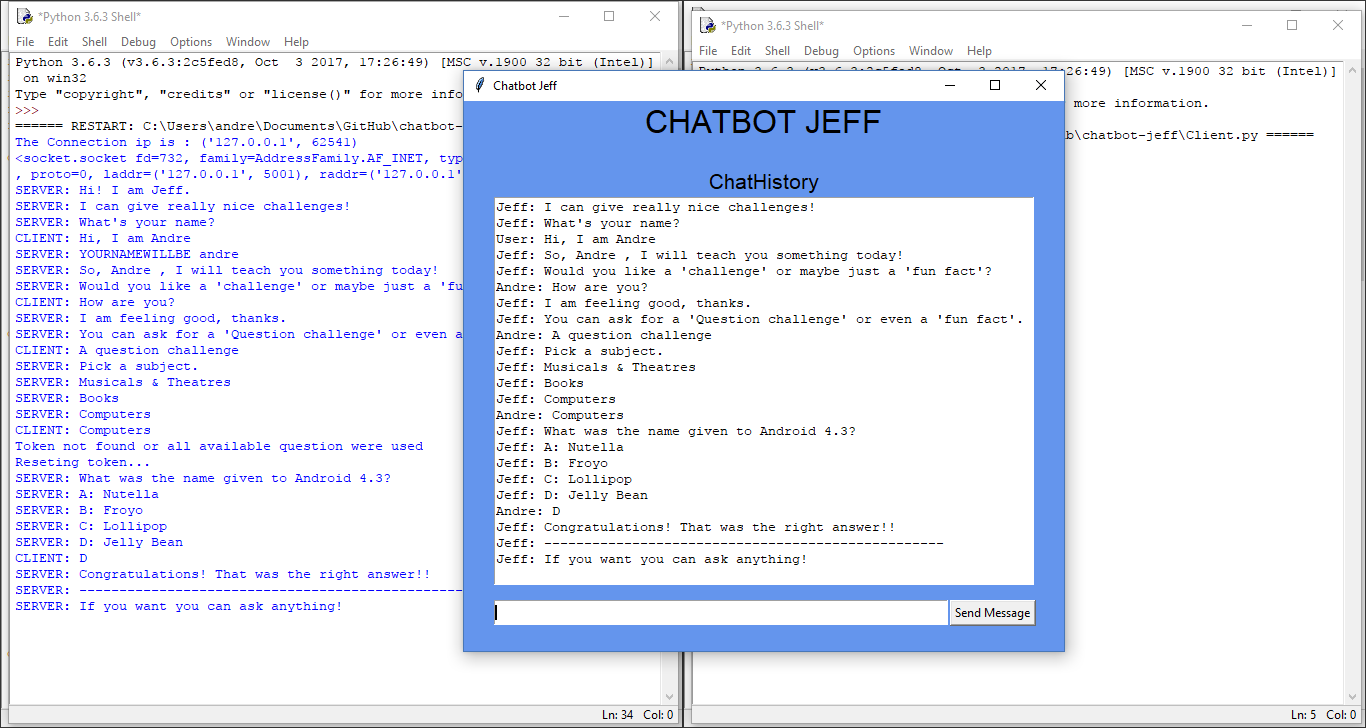
Task: Click chat line 'Jeff: C: Lollipop'
Action: pos(564,479)
